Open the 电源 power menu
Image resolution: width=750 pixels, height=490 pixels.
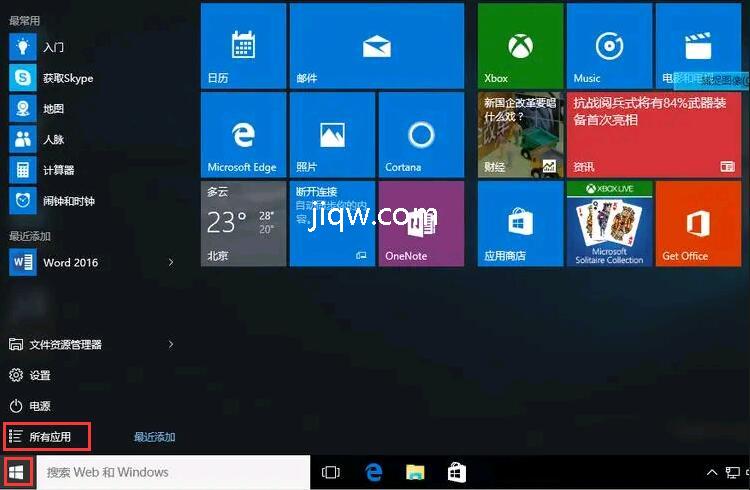40,406
